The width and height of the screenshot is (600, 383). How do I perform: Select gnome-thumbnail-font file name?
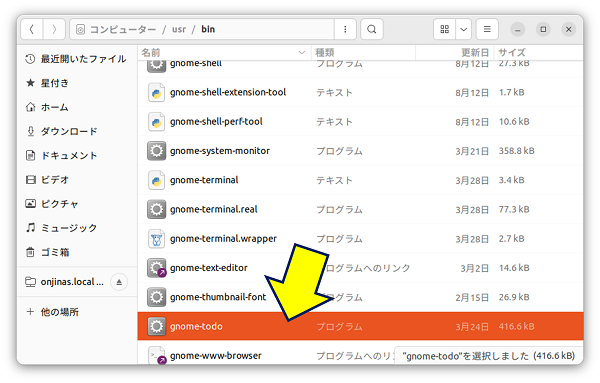click(218, 297)
